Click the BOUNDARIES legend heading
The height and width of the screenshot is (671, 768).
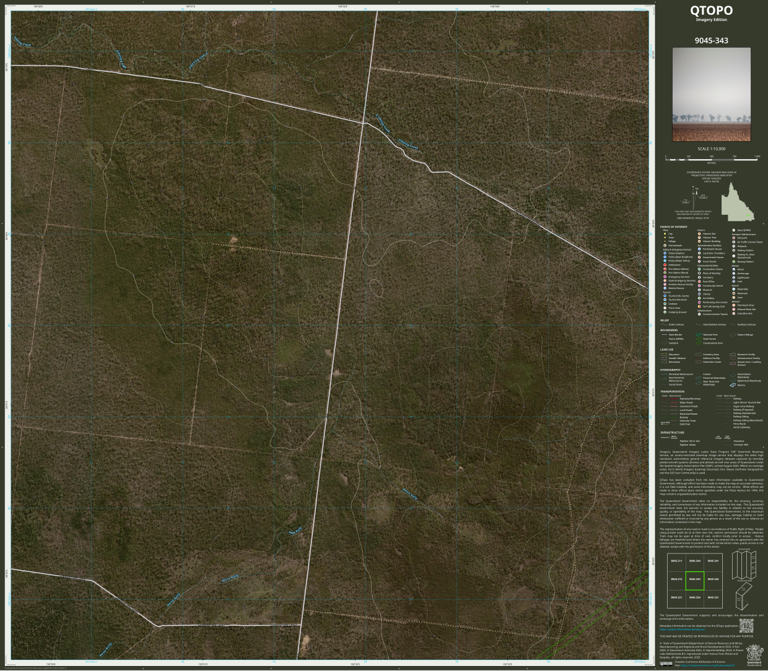pyautogui.click(x=669, y=330)
